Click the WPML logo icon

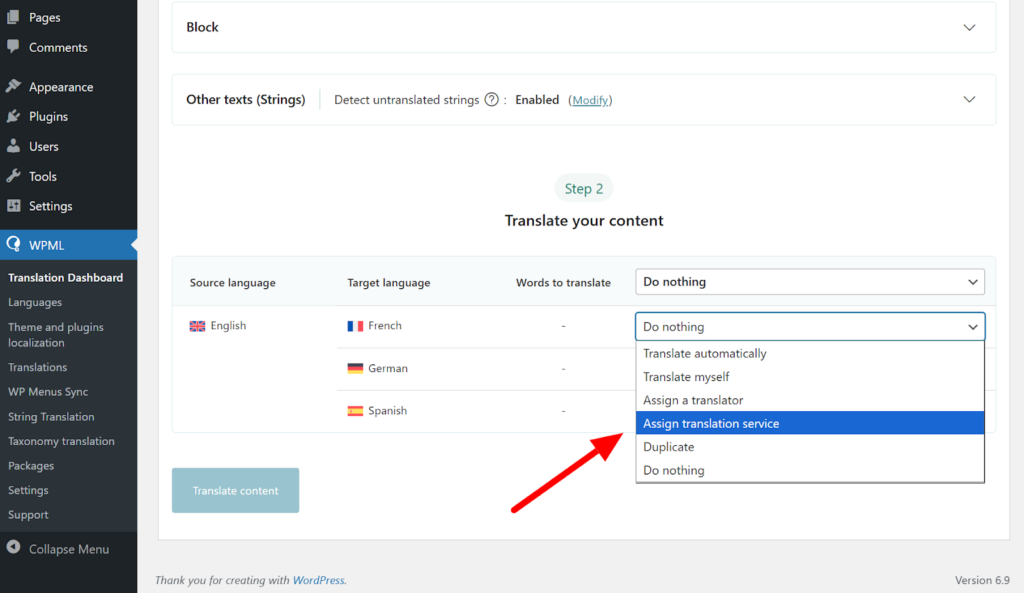tap(13, 245)
